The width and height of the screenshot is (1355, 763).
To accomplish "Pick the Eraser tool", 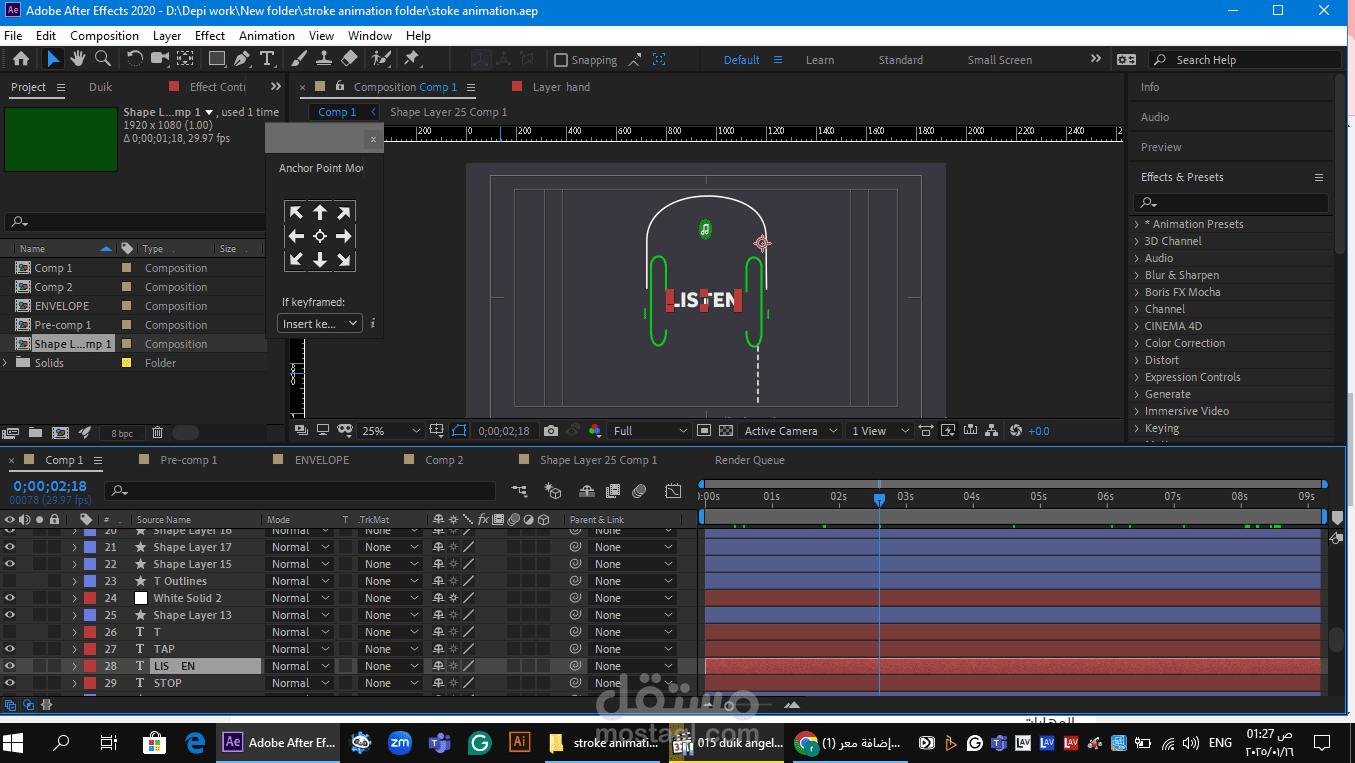I will pyautogui.click(x=350, y=59).
